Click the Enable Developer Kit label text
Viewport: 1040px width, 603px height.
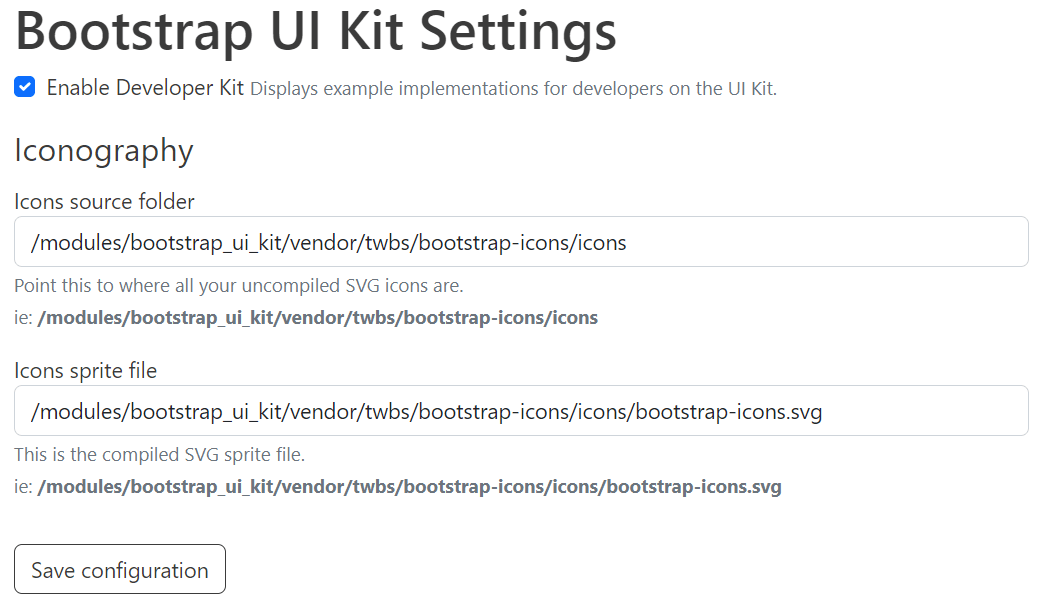click(144, 87)
